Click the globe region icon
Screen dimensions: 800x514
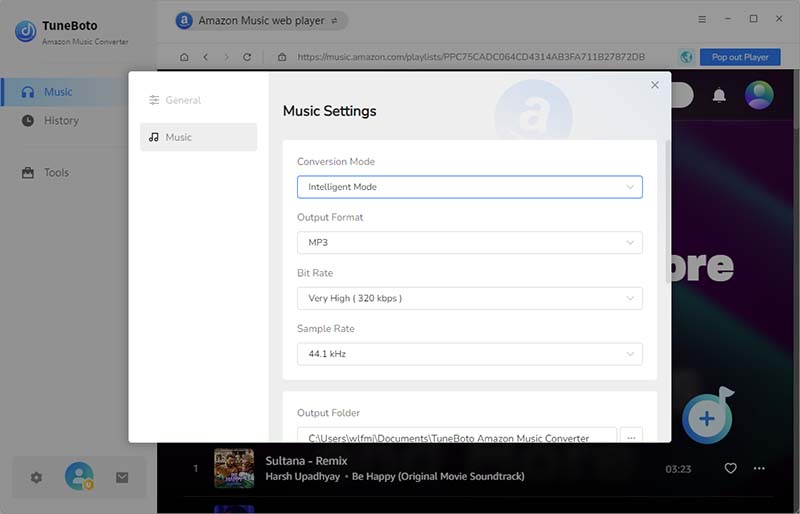point(686,57)
